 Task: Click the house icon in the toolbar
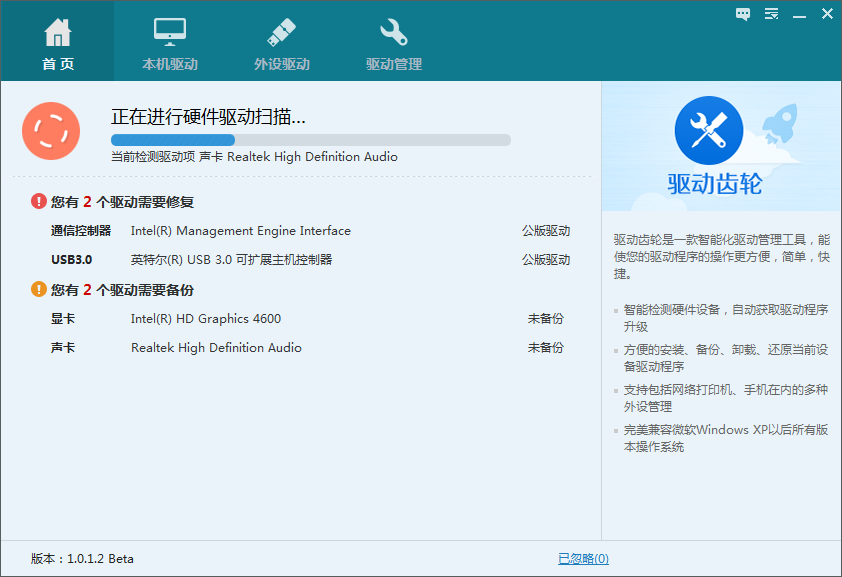[57, 32]
